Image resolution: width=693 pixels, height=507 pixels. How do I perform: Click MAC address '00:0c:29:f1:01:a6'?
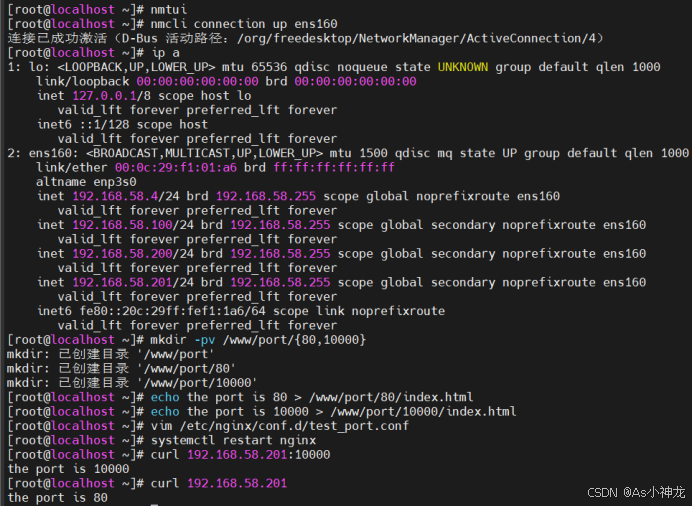(x=176, y=168)
